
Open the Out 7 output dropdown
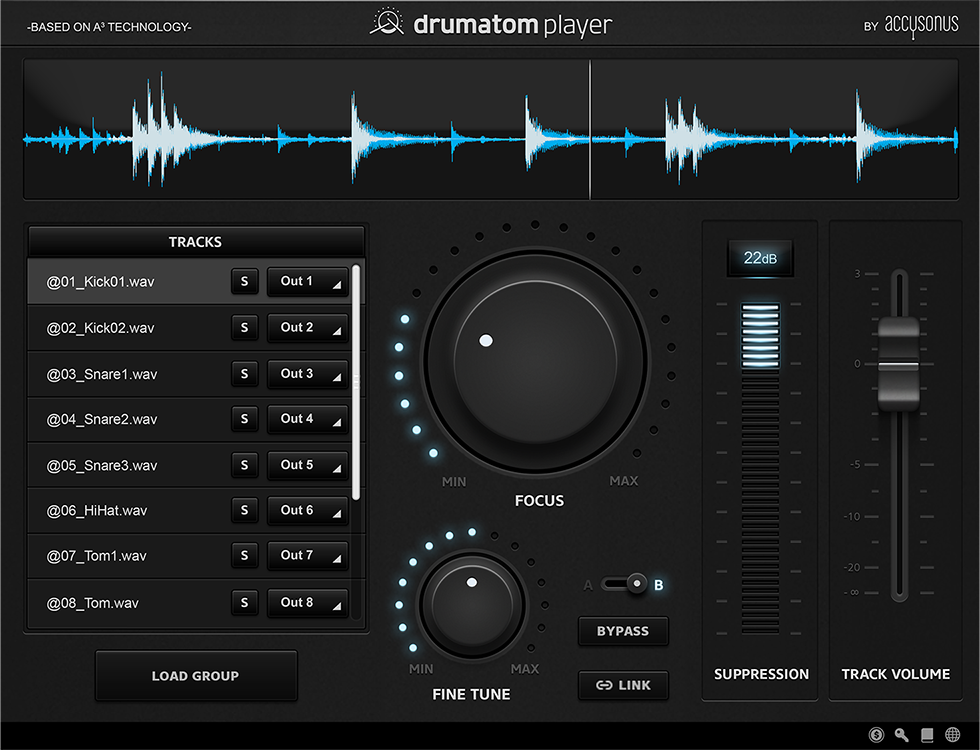308,555
